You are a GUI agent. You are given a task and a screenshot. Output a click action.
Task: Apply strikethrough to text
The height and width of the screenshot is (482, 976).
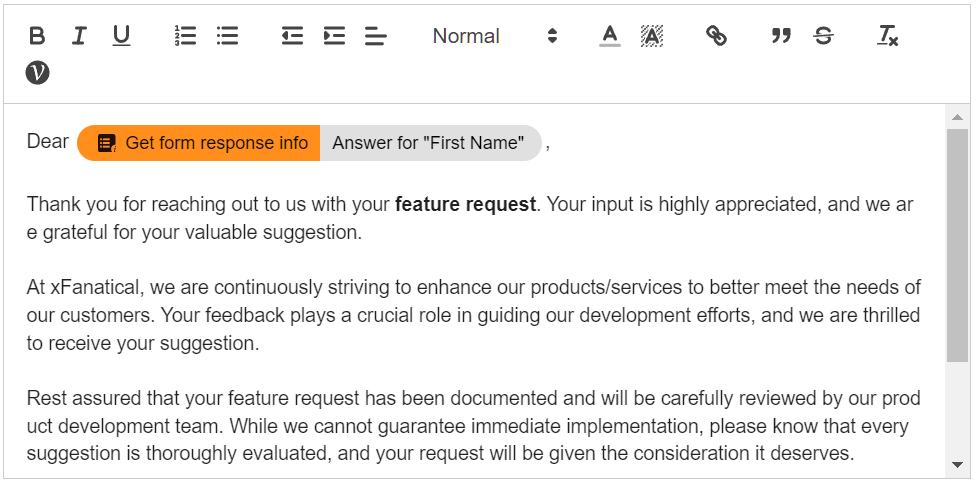(823, 36)
